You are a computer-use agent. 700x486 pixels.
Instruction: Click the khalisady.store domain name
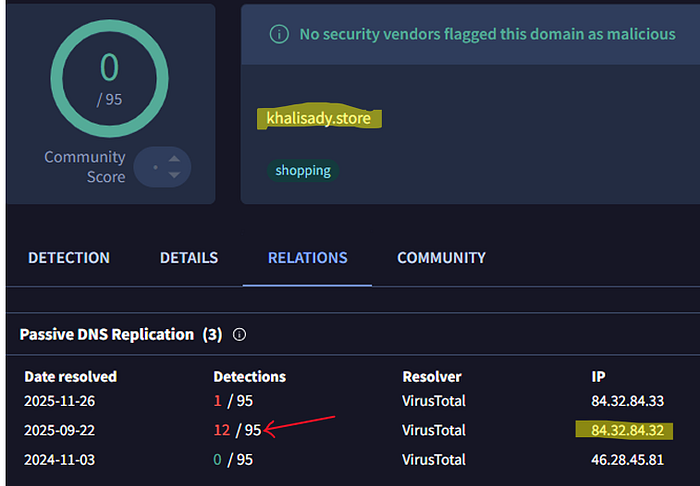pos(319,118)
